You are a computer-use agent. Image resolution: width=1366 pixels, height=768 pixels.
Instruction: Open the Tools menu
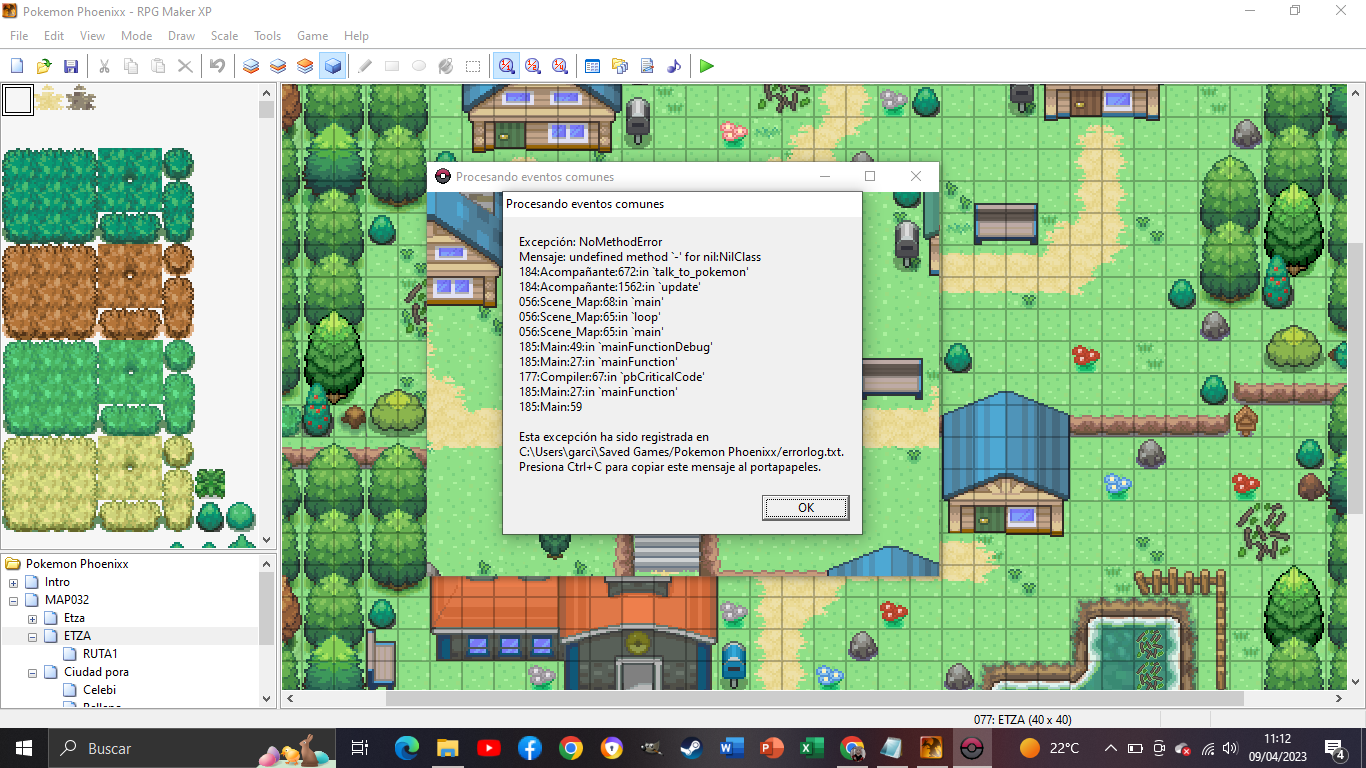[267, 36]
